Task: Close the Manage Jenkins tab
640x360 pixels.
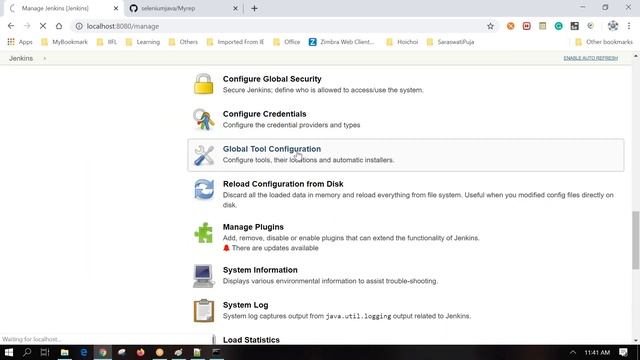Action: [x=116, y=8]
